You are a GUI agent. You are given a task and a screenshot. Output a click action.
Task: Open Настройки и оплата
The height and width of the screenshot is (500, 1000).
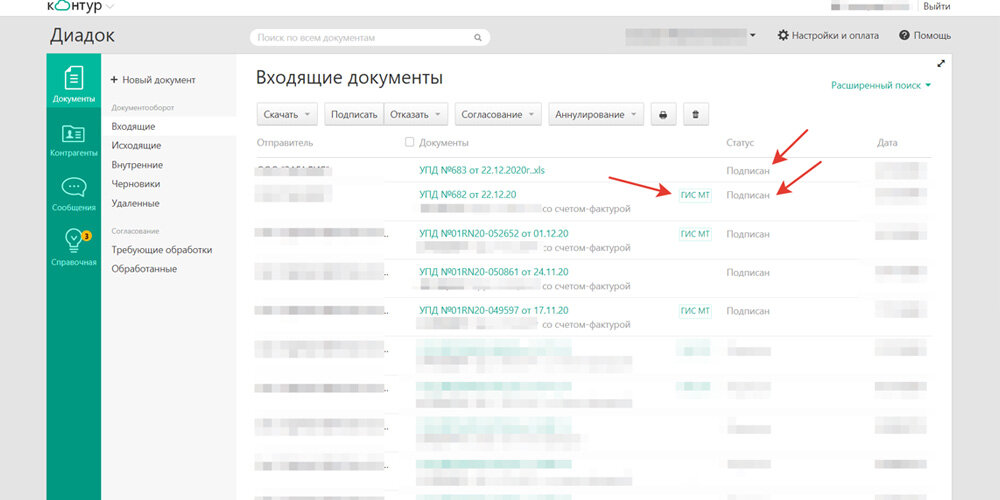click(x=828, y=36)
